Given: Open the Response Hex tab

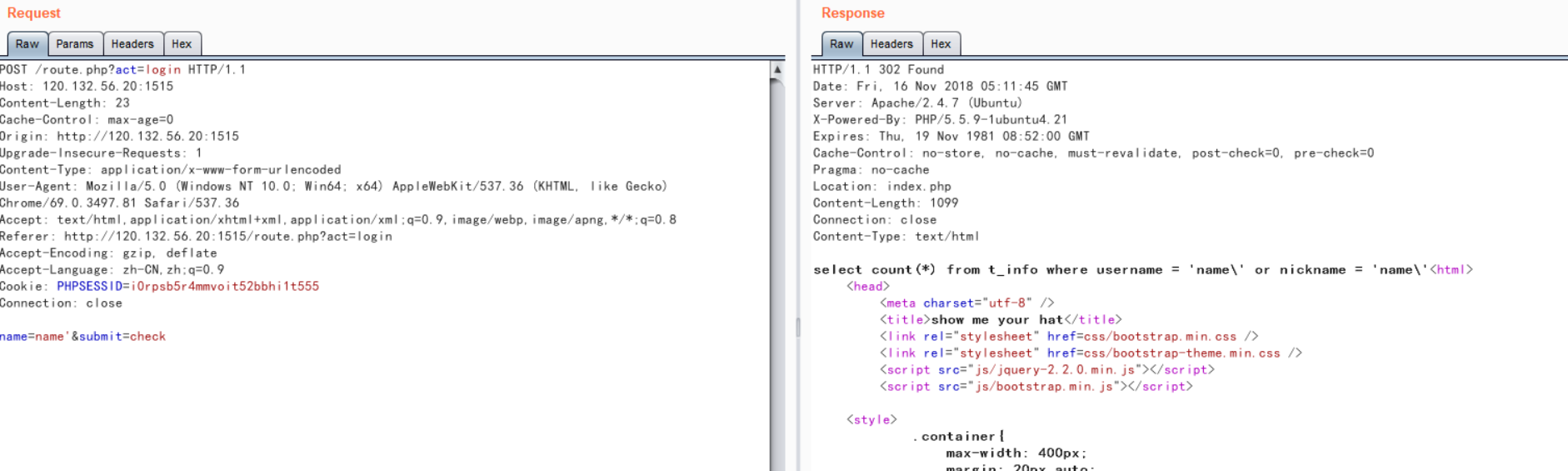Looking at the screenshot, I should (x=941, y=44).
